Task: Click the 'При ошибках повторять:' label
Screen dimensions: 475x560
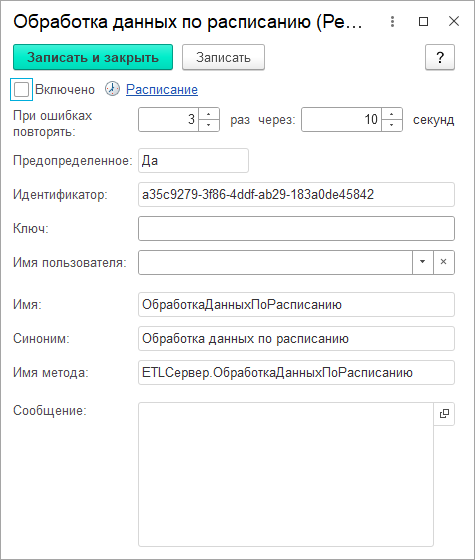Action: pos(53,124)
